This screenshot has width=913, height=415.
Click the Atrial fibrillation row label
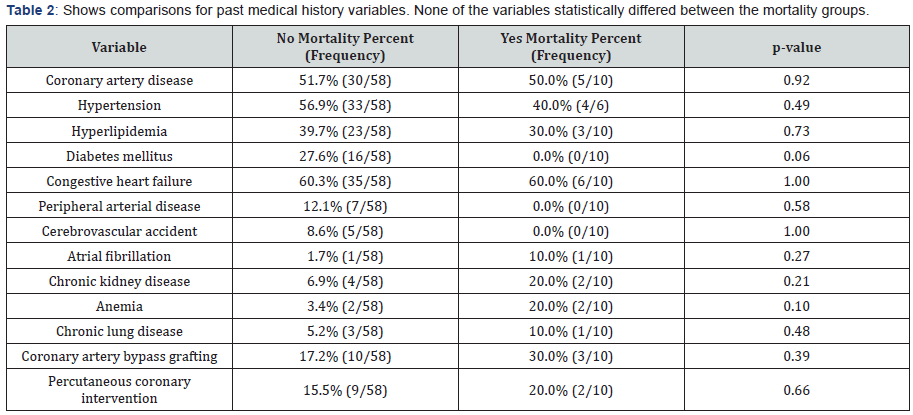coord(119,257)
